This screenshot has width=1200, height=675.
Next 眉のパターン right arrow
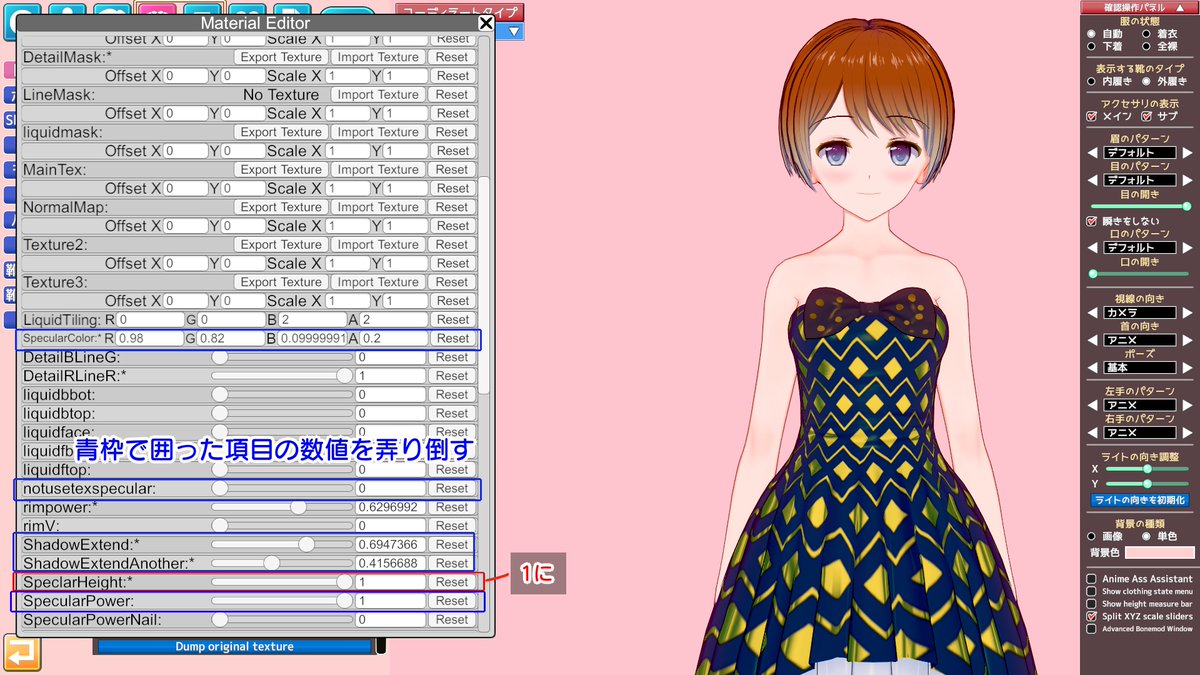(1187, 152)
